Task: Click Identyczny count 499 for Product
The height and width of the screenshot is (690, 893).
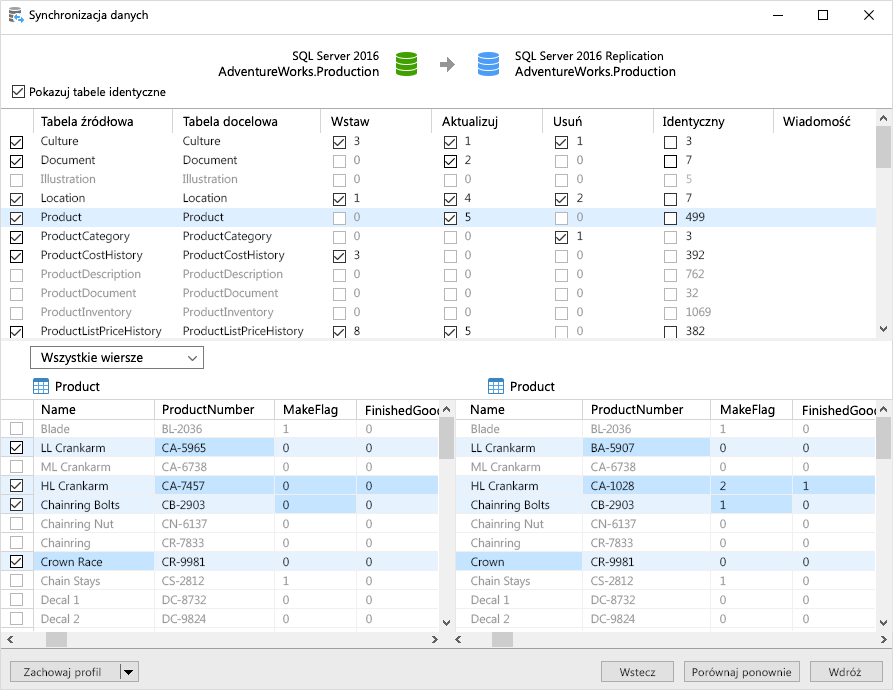Action: (695, 217)
